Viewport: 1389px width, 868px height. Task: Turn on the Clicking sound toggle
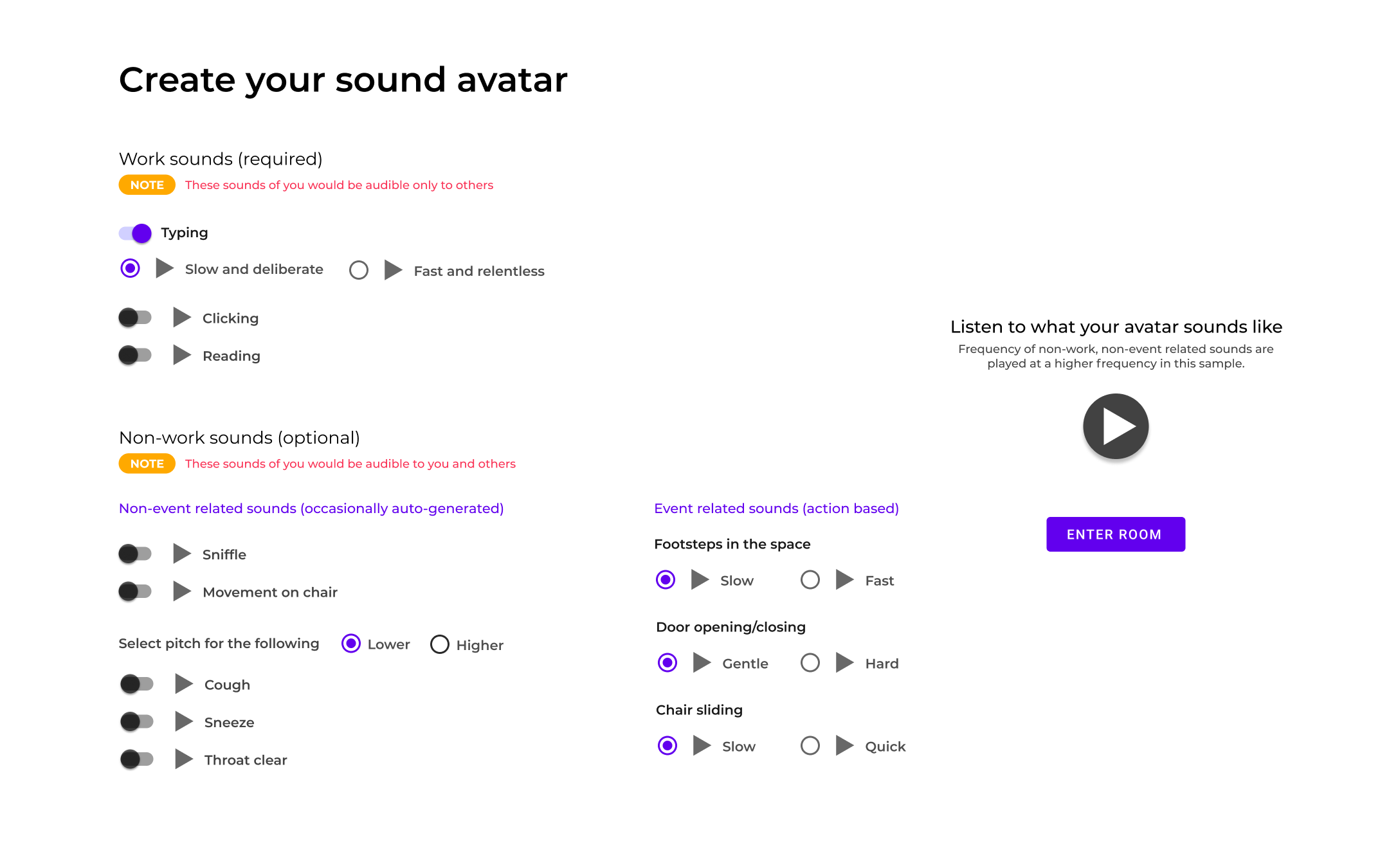coord(136,317)
